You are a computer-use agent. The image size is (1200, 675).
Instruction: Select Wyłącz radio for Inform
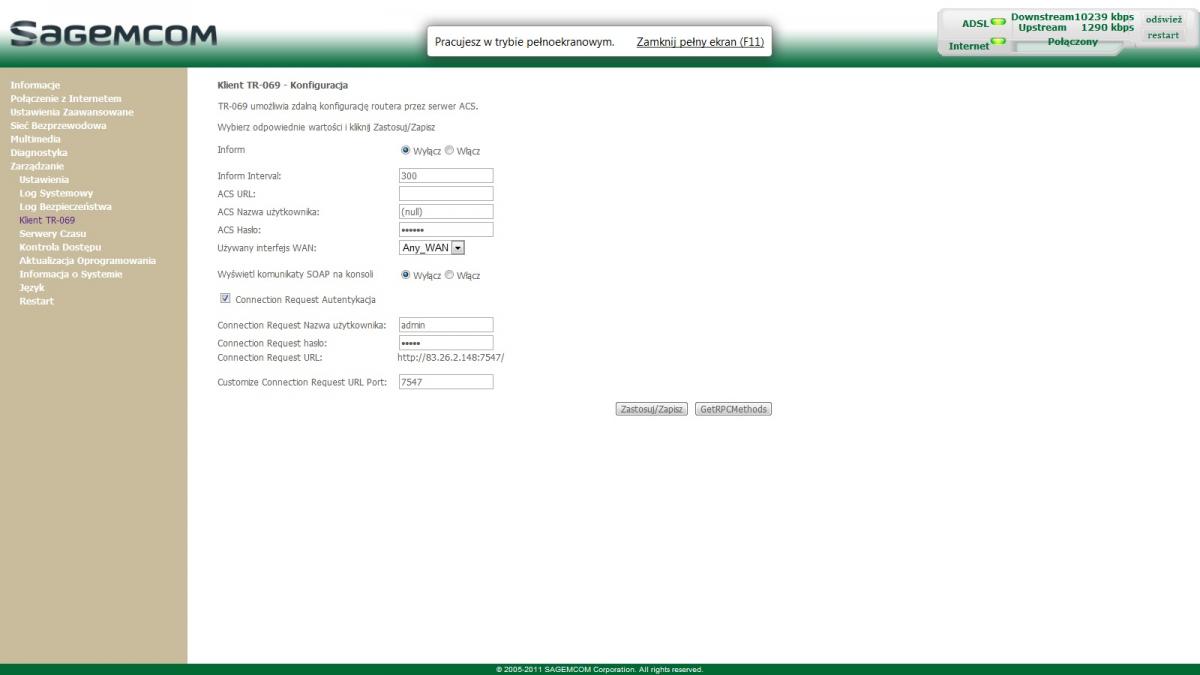[x=406, y=151]
